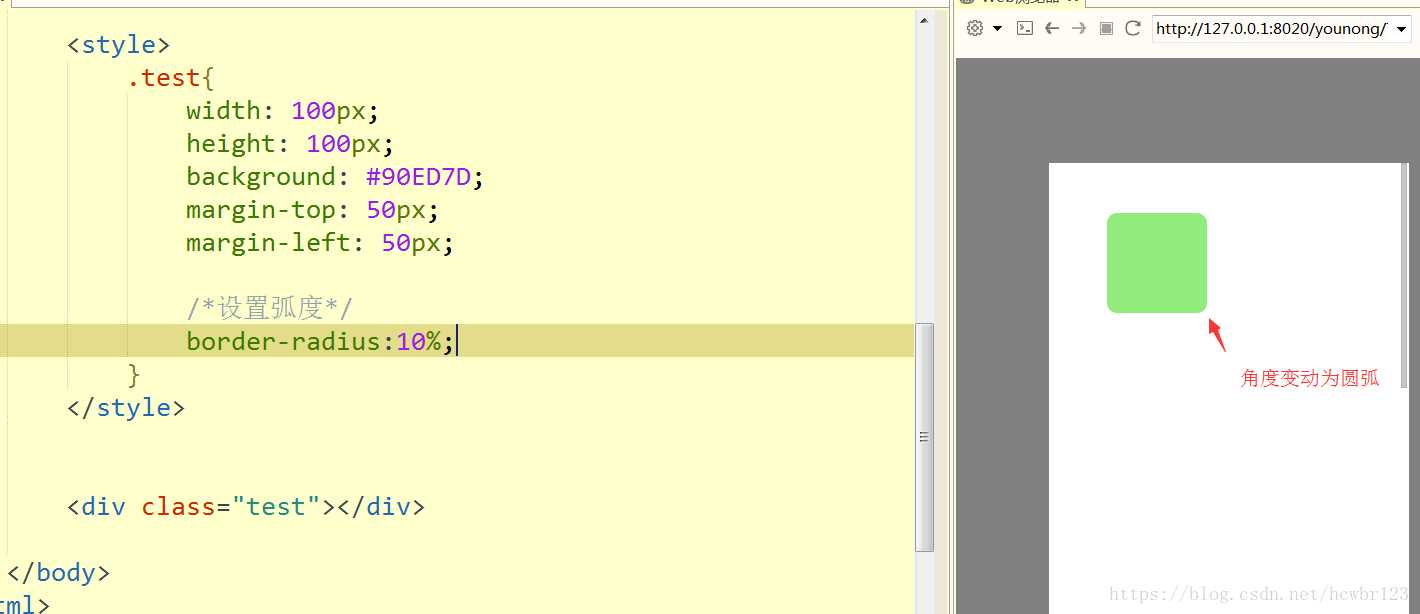
Task: Stop loading the preview page
Action: pos(1106,28)
